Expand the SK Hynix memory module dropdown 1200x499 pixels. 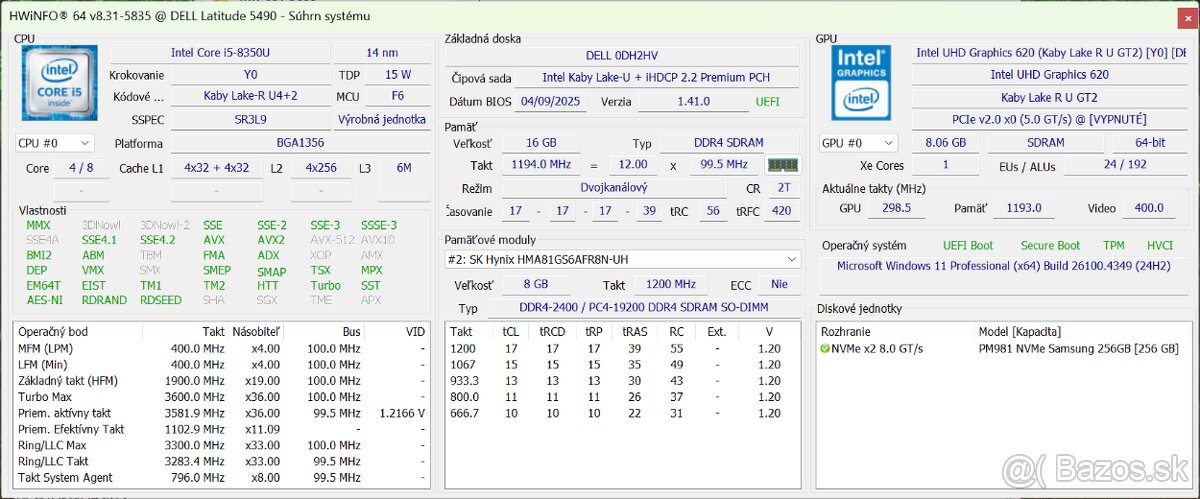pyautogui.click(x=792, y=259)
